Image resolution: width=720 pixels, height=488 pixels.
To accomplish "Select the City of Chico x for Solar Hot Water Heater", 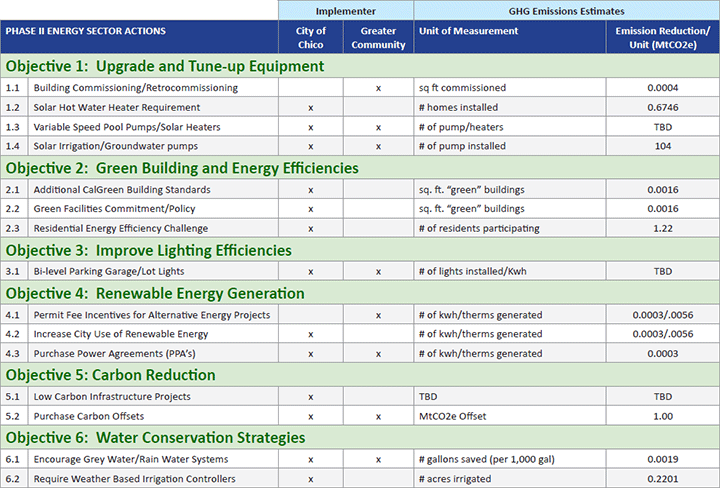I will pos(311,107).
